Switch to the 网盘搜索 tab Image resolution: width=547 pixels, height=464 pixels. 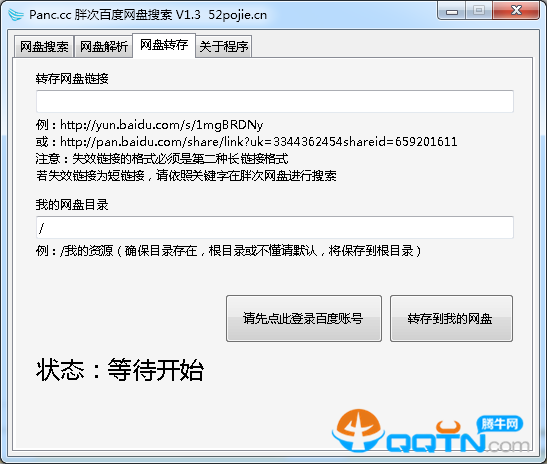coord(44,46)
